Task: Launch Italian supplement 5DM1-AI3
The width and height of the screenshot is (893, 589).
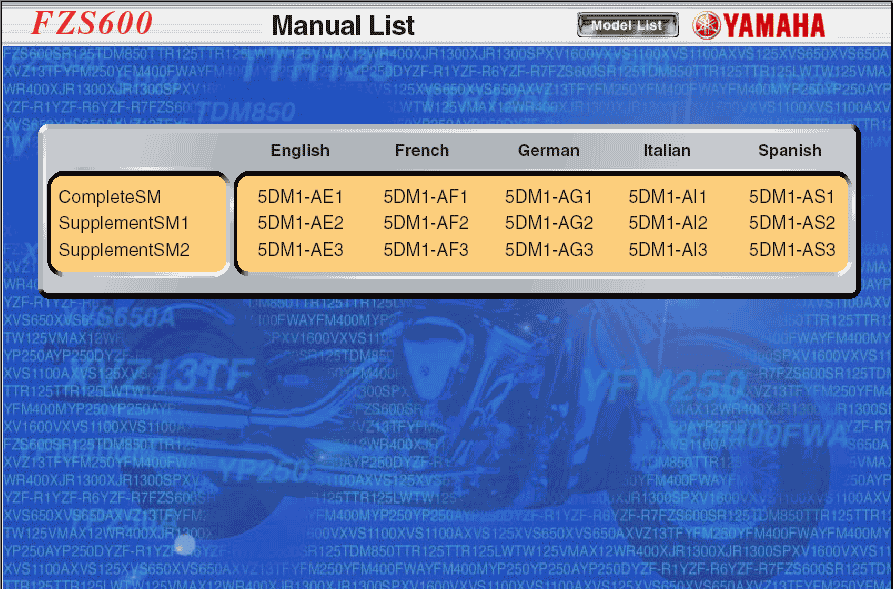Action: coord(667,249)
